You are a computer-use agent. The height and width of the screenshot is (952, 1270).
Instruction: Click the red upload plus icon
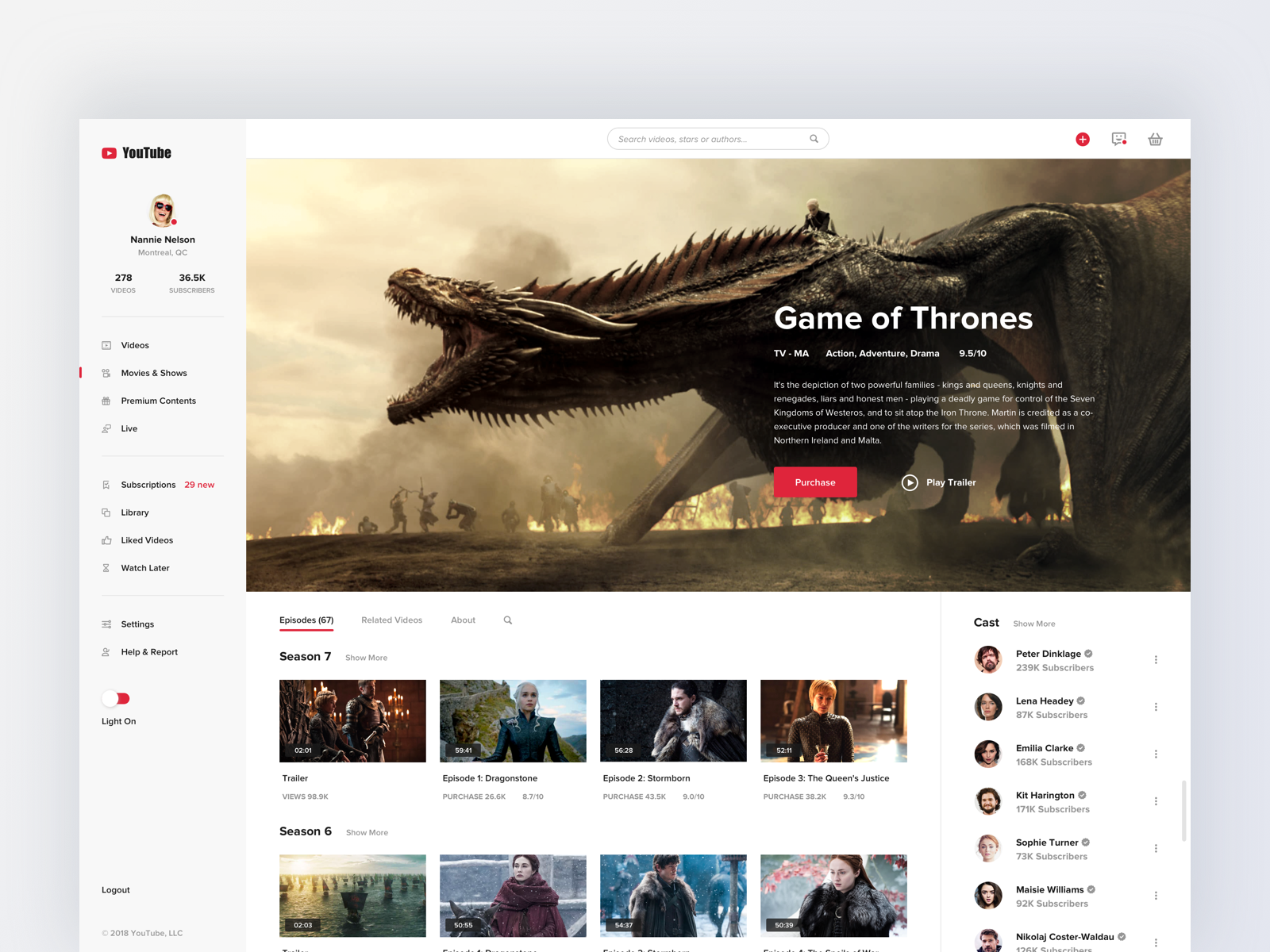(1083, 139)
